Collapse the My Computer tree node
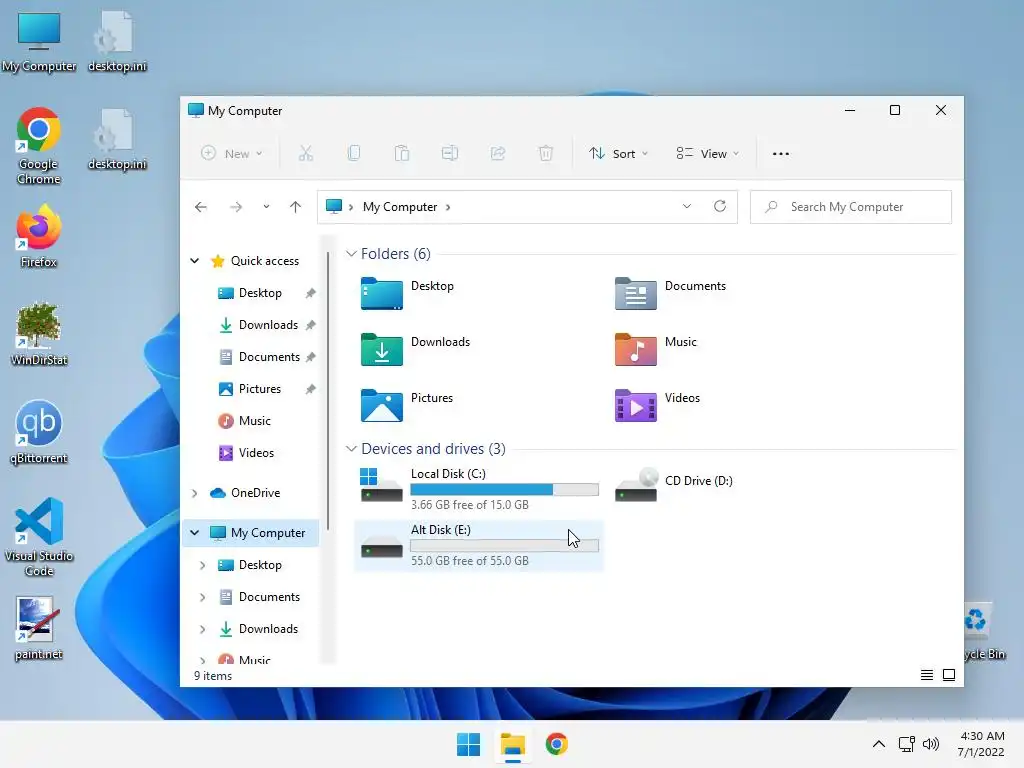 click(x=195, y=533)
